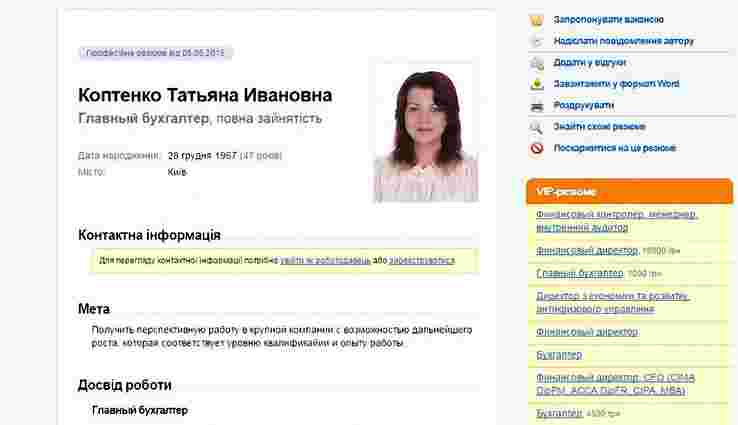Click the crown icon for offering a vacancy

(537, 20)
